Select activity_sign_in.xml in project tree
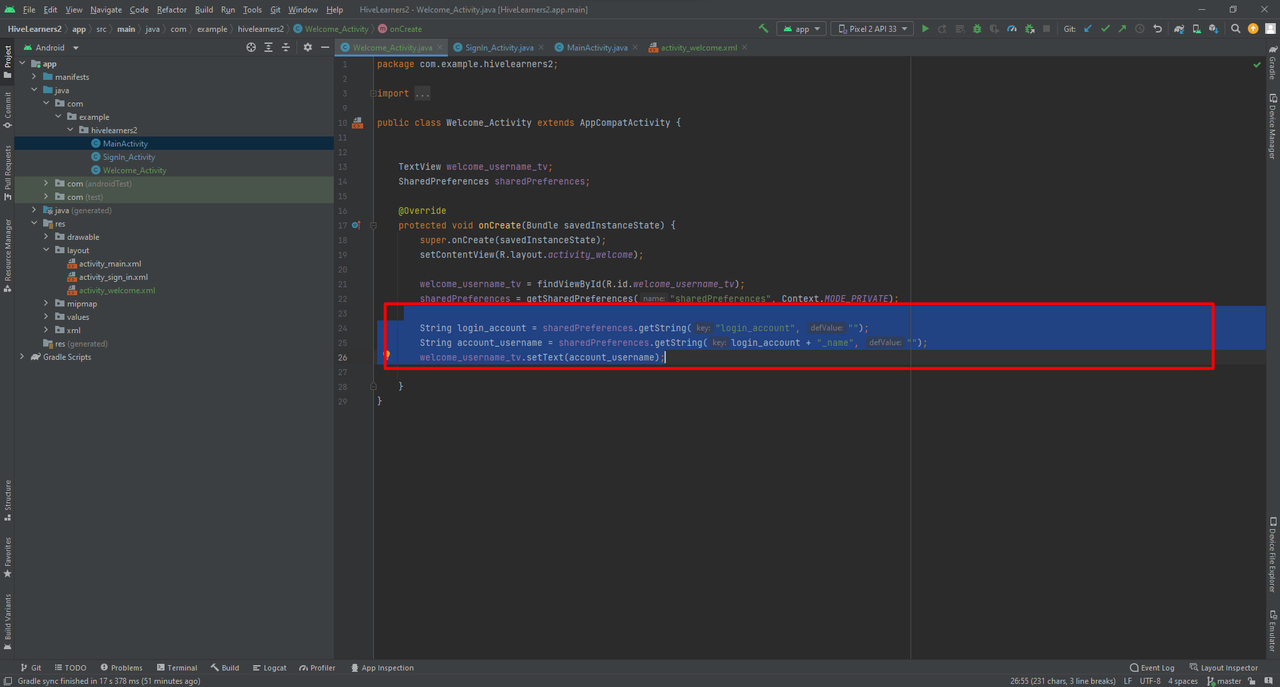The image size is (1280, 687). 113,277
